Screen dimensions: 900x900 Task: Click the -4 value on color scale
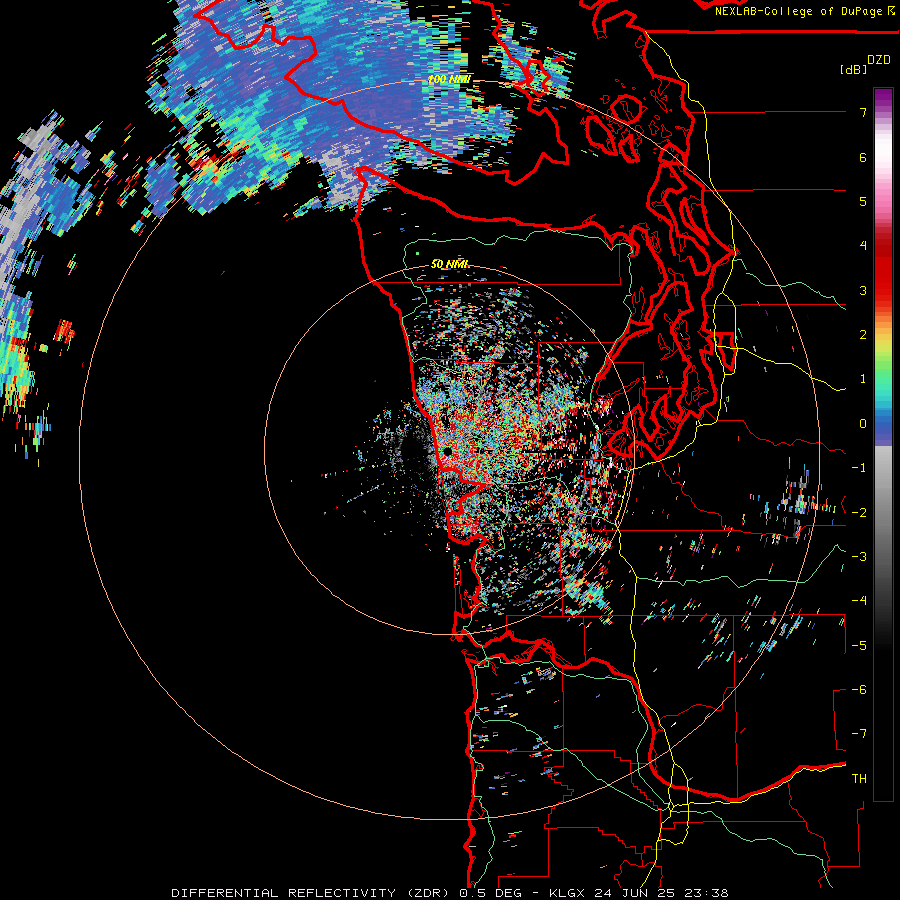click(x=859, y=601)
